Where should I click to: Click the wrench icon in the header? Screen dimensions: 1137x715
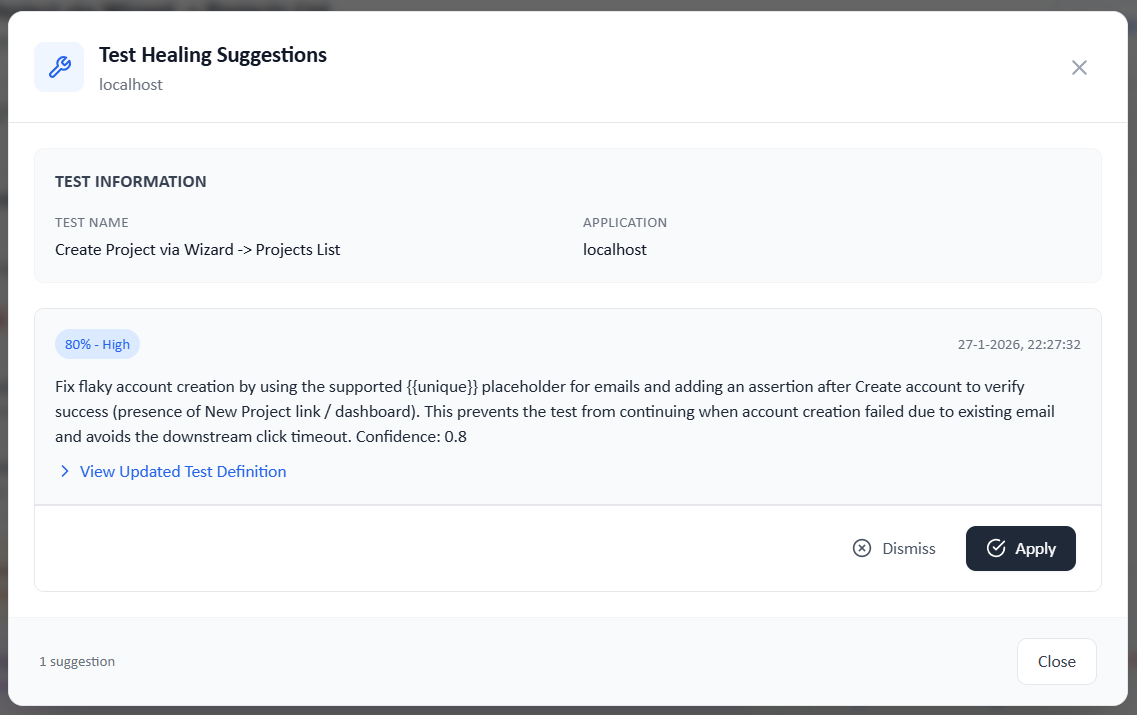pyautogui.click(x=59, y=67)
